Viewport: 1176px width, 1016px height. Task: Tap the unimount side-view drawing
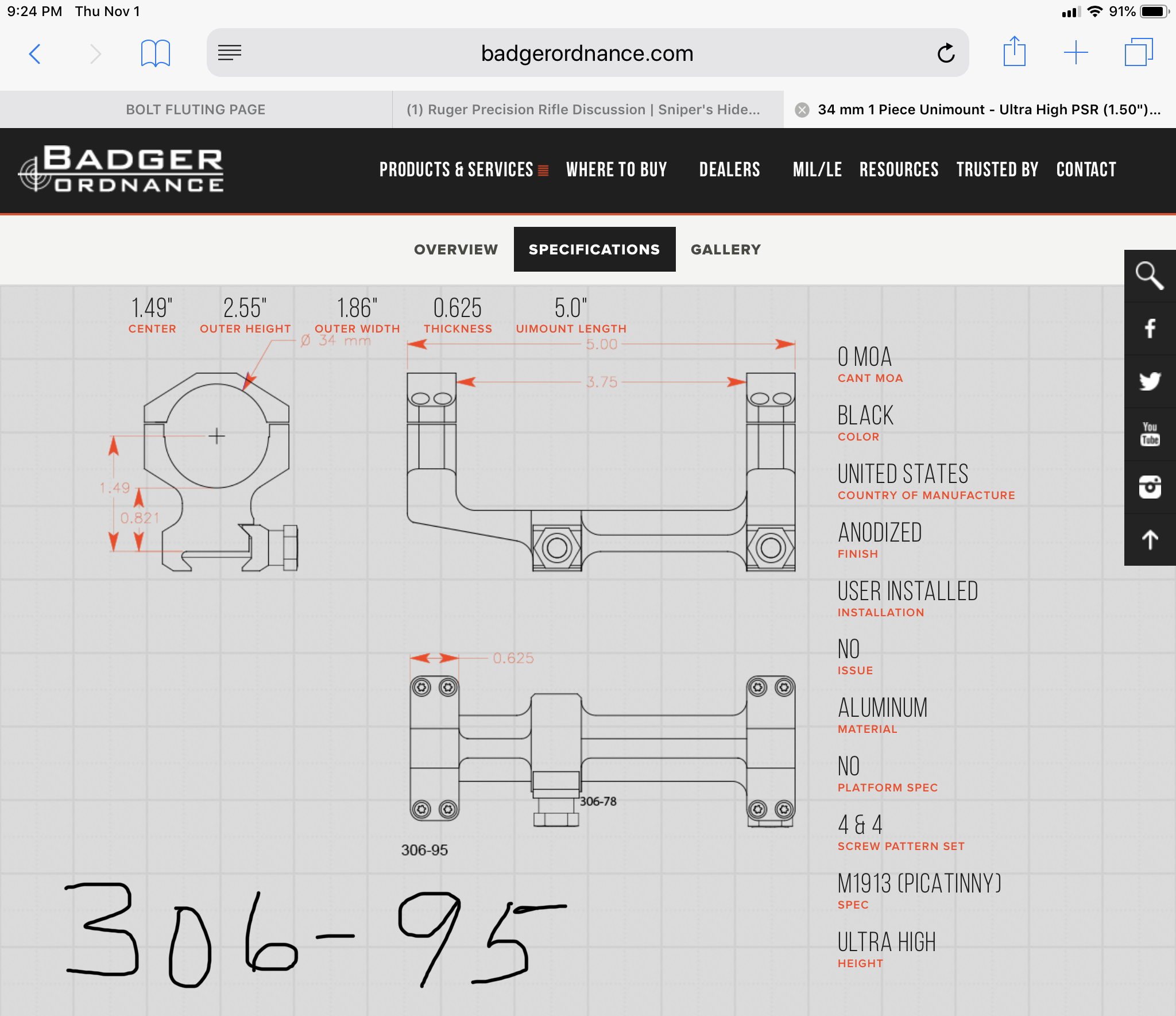click(x=601, y=472)
